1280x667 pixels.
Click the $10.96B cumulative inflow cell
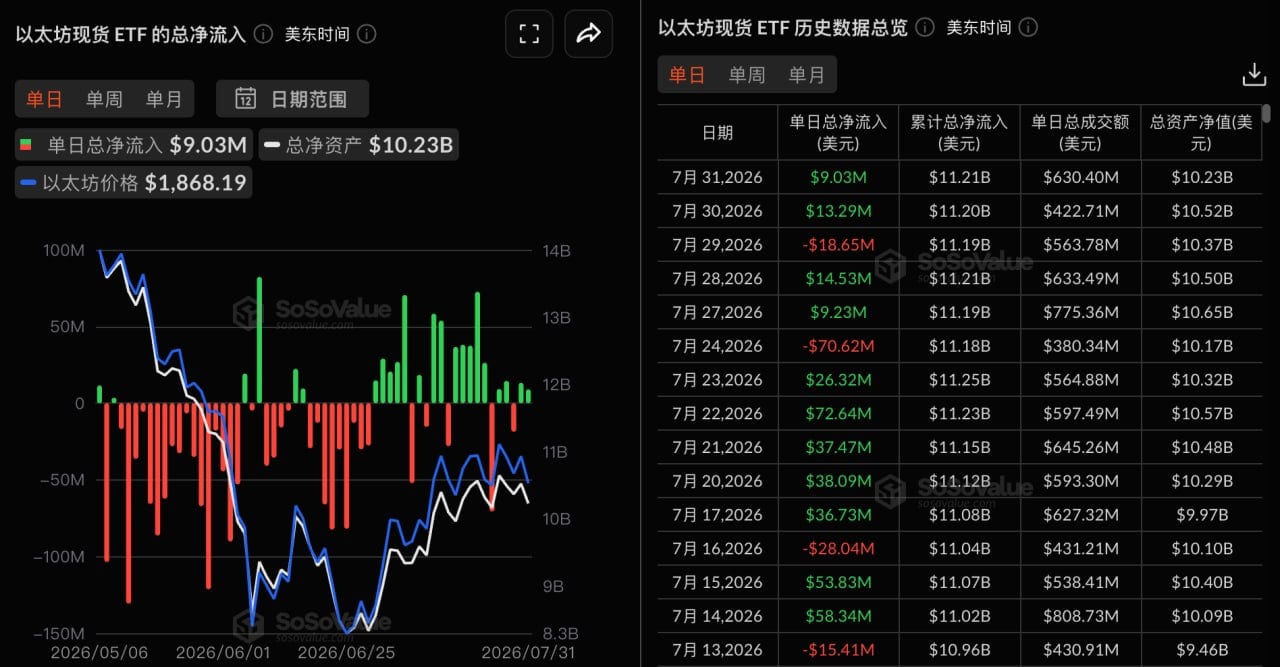[x=959, y=649]
